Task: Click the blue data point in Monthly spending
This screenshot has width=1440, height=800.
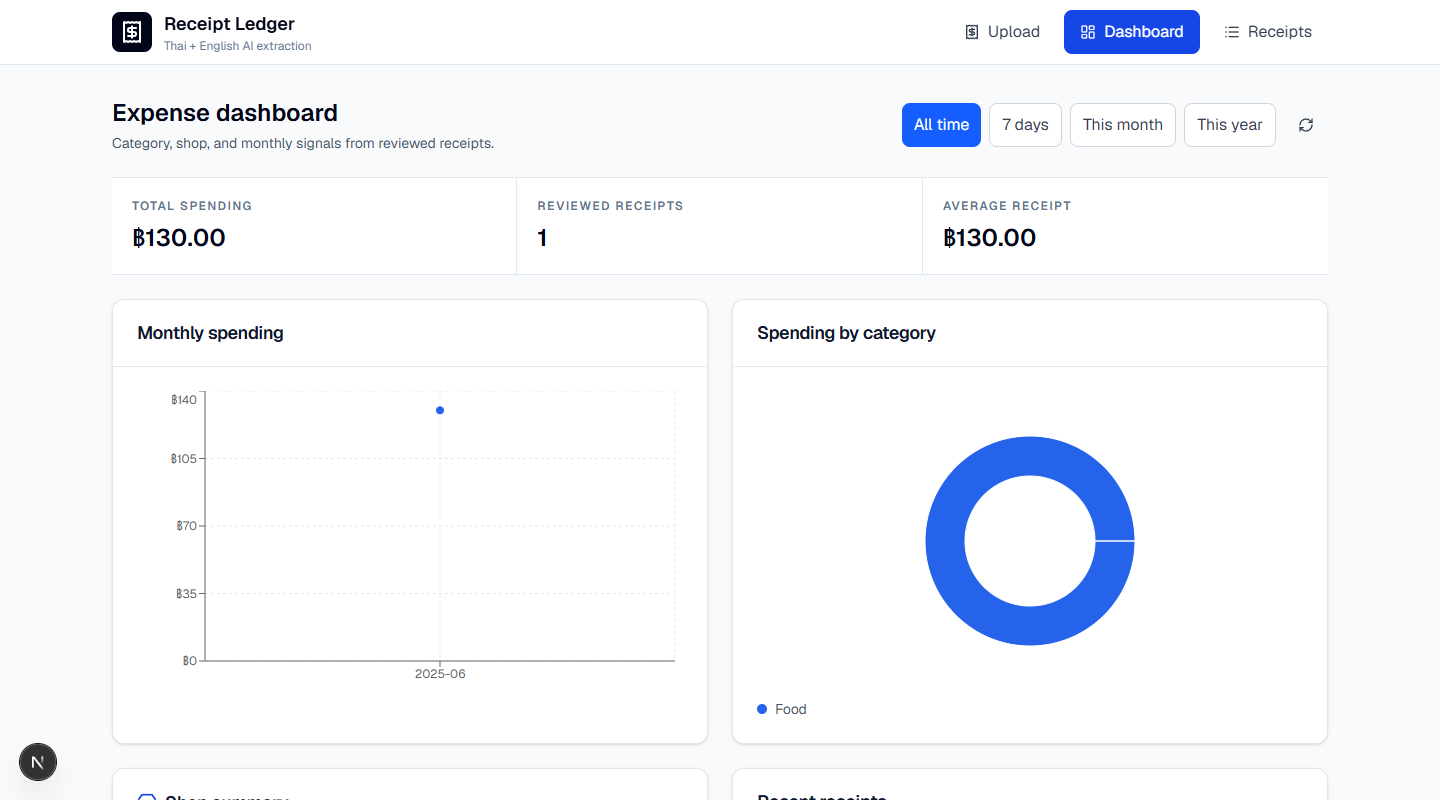Action: click(440, 410)
